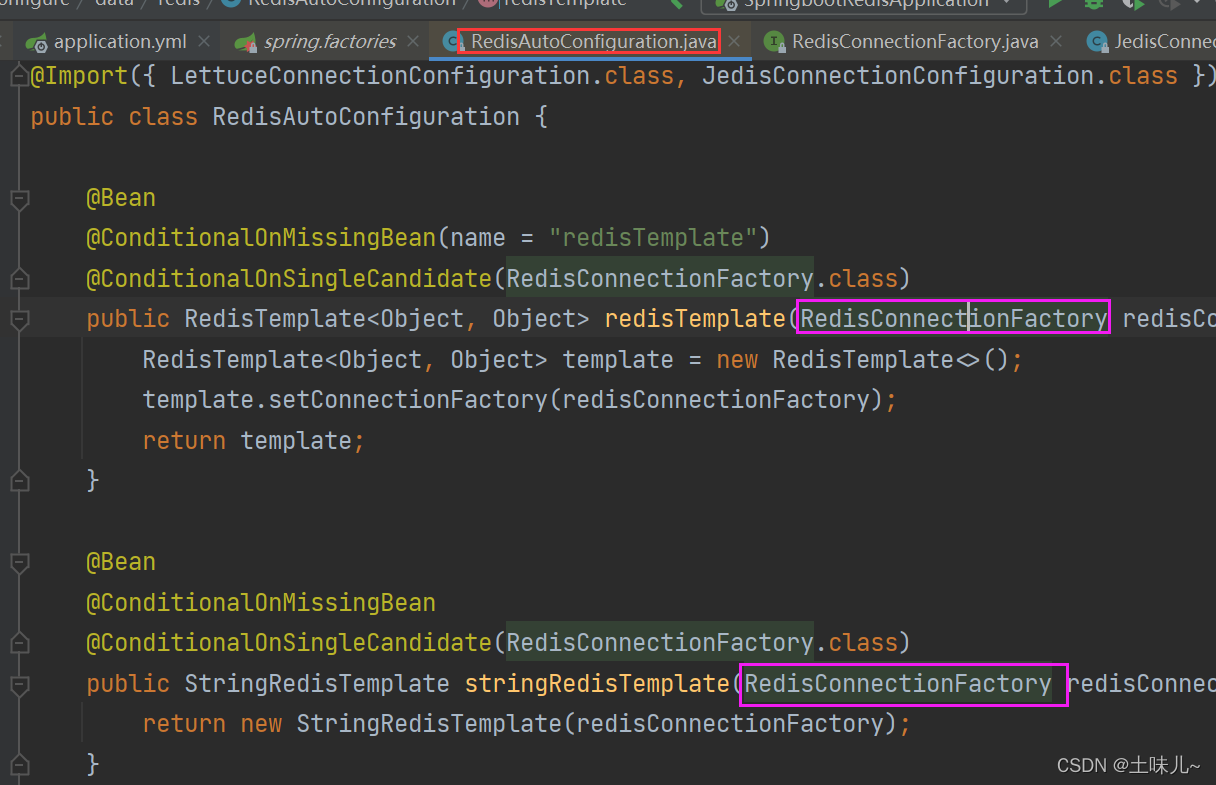Click the redisTemplate method name
This screenshot has width=1216, height=785.
695,319
